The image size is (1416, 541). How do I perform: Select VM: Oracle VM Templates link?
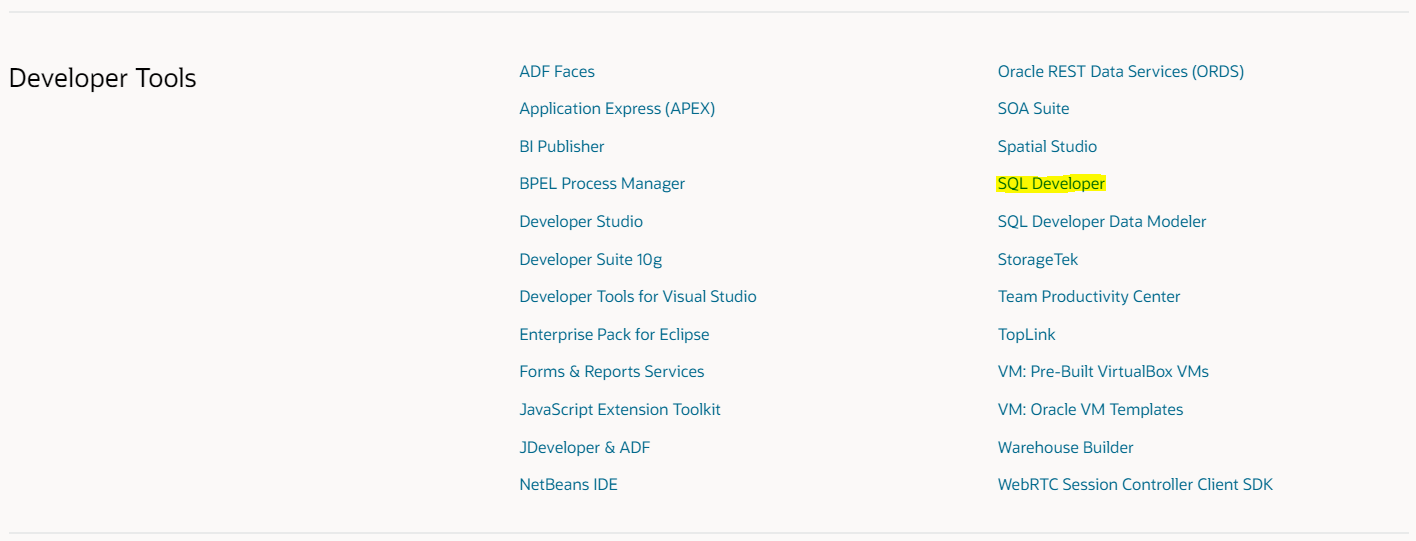[1090, 409]
